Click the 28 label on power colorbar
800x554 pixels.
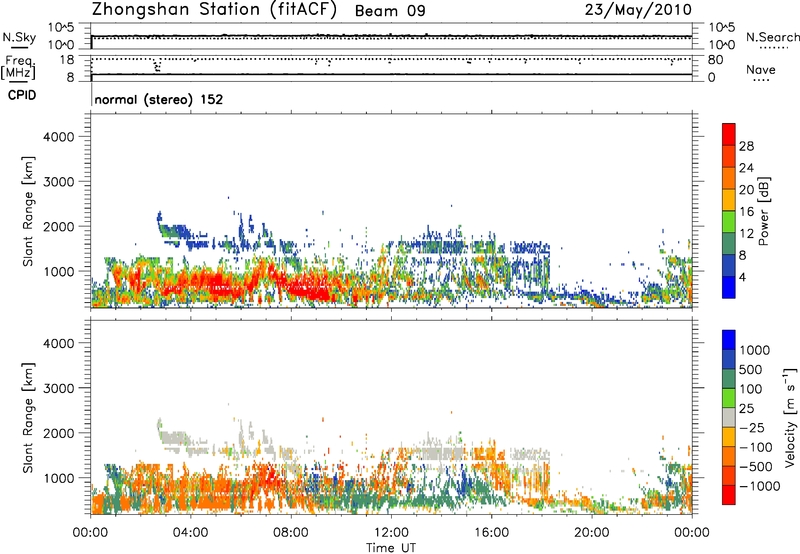[746, 146]
